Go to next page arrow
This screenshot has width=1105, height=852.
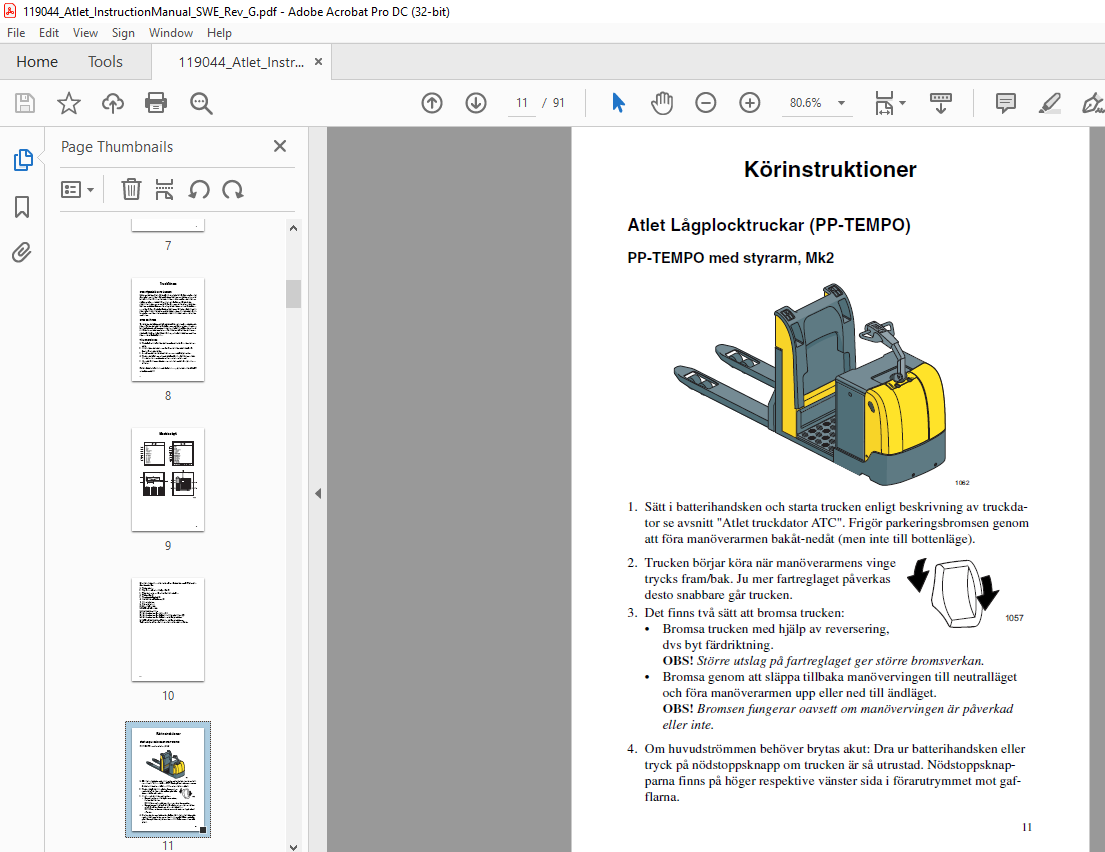coord(476,103)
